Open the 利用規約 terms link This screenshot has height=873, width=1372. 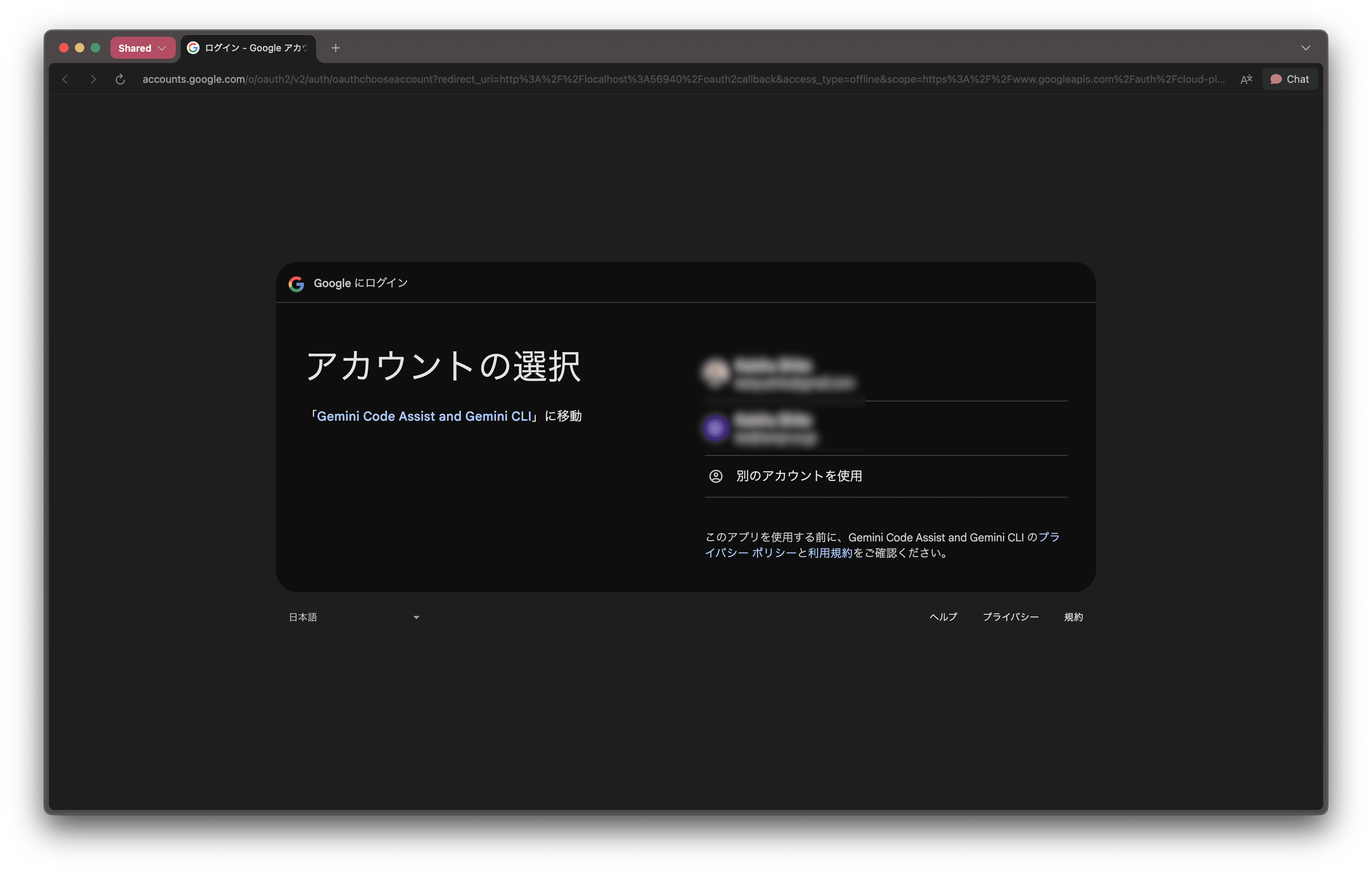(x=830, y=553)
